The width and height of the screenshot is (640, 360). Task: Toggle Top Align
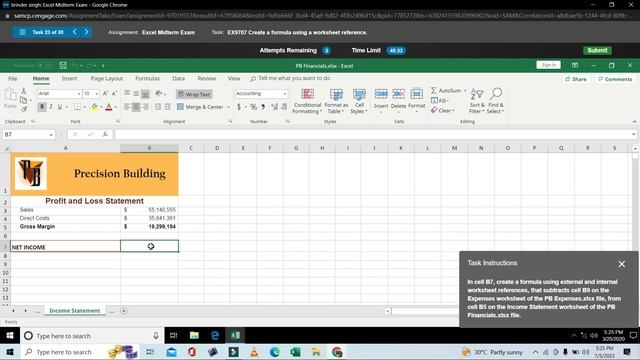click(x=127, y=93)
